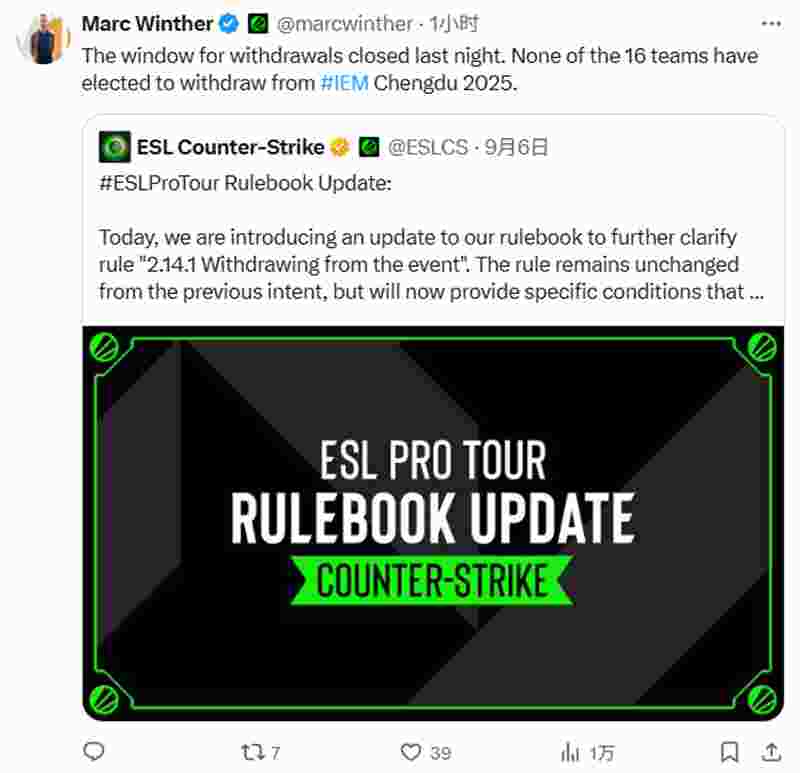
Task: Open the @marcwinther handle link
Action: click(344, 23)
